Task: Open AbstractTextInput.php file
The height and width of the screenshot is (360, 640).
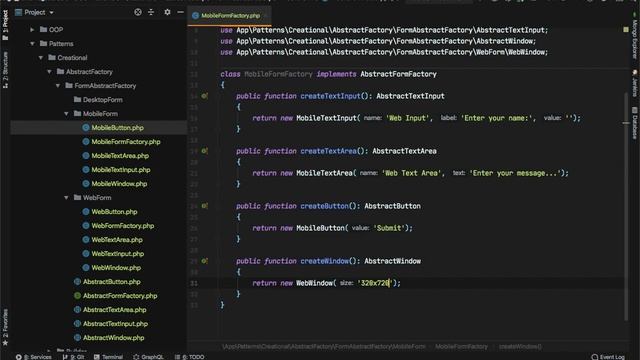Action: [x=111, y=324]
